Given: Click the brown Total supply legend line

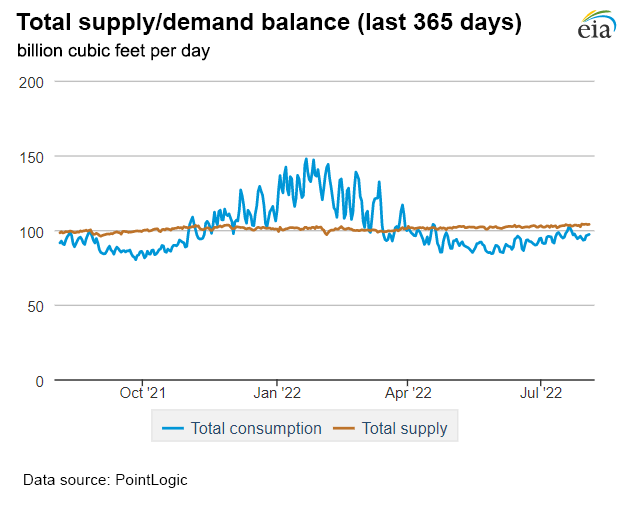Looking at the screenshot, I should pyautogui.click(x=344, y=429).
